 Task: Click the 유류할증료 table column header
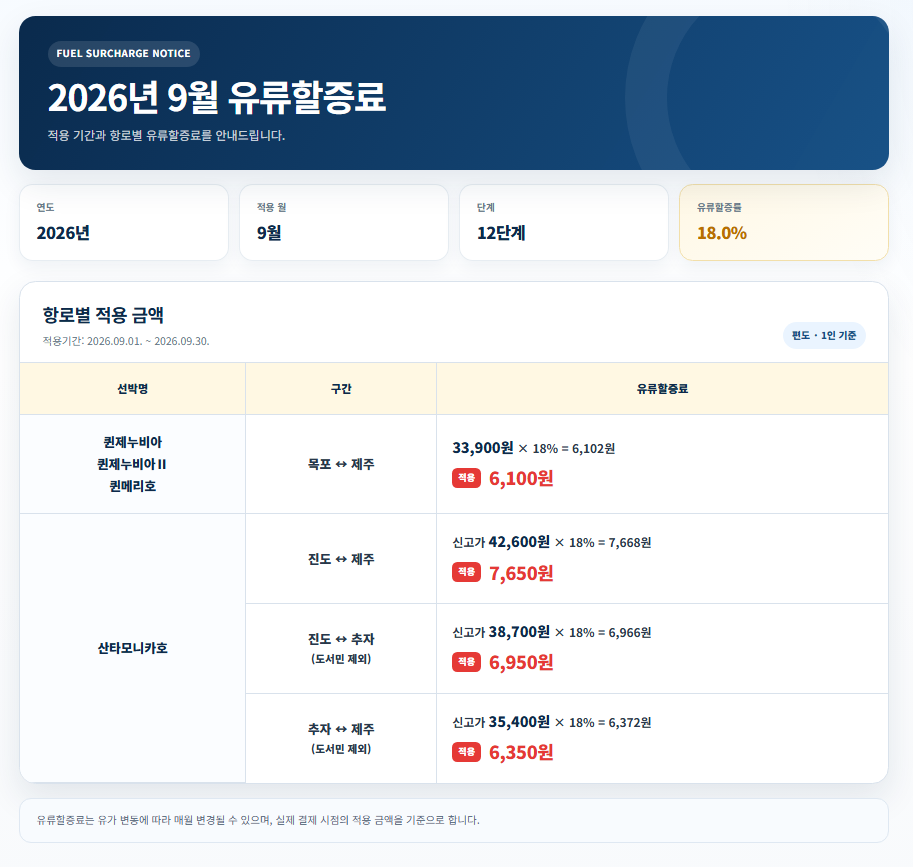pos(663,389)
